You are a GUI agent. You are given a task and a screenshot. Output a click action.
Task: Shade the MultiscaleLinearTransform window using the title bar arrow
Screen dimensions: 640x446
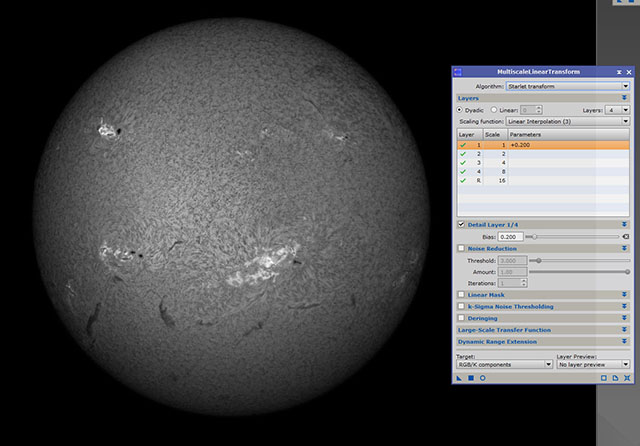[x=619, y=73]
